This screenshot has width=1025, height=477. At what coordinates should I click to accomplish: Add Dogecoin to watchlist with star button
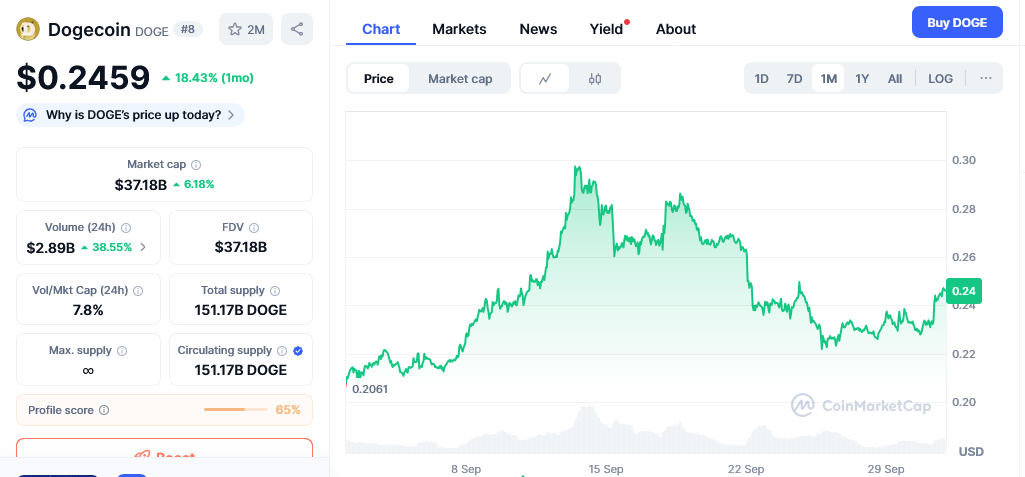pos(246,29)
